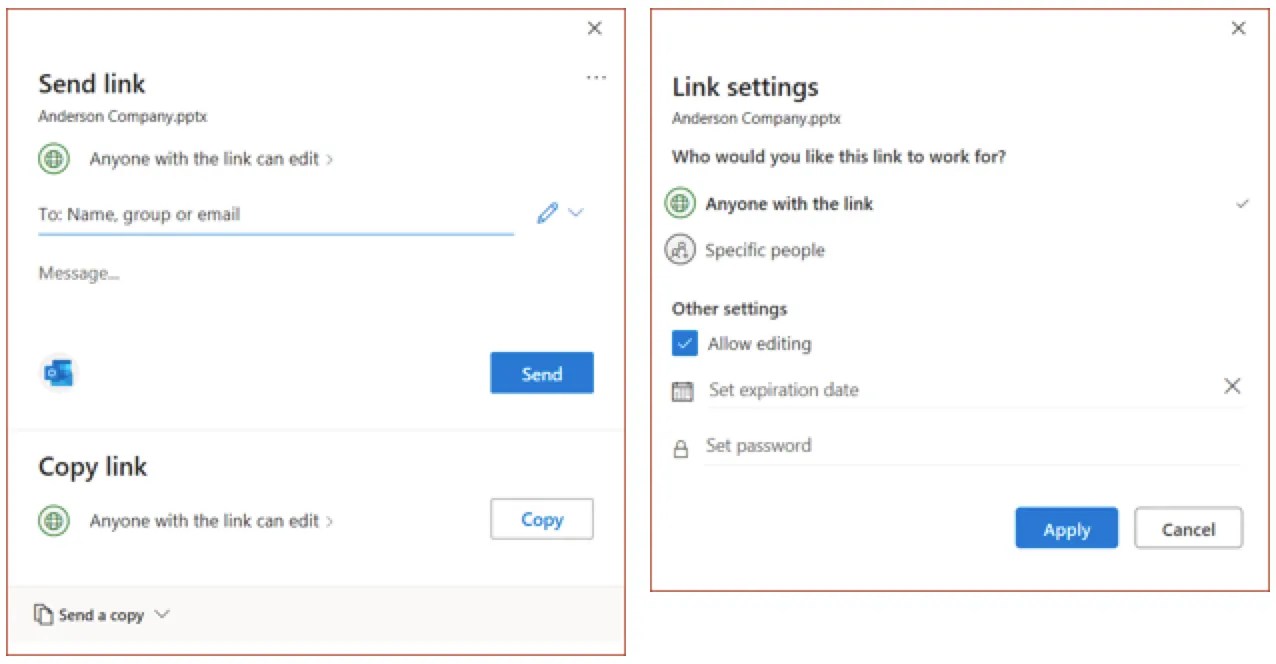Click the pencil edit permission icon
Image resolution: width=1276 pixels, height=664 pixels.
[547, 213]
